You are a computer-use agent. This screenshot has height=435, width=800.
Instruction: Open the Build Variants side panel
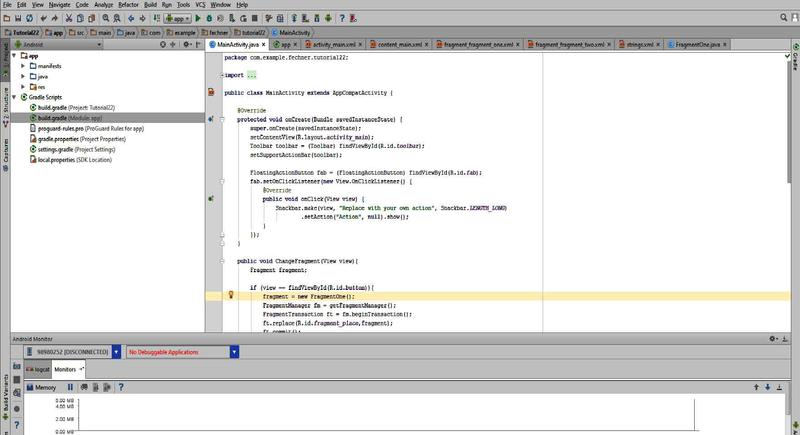point(6,397)
